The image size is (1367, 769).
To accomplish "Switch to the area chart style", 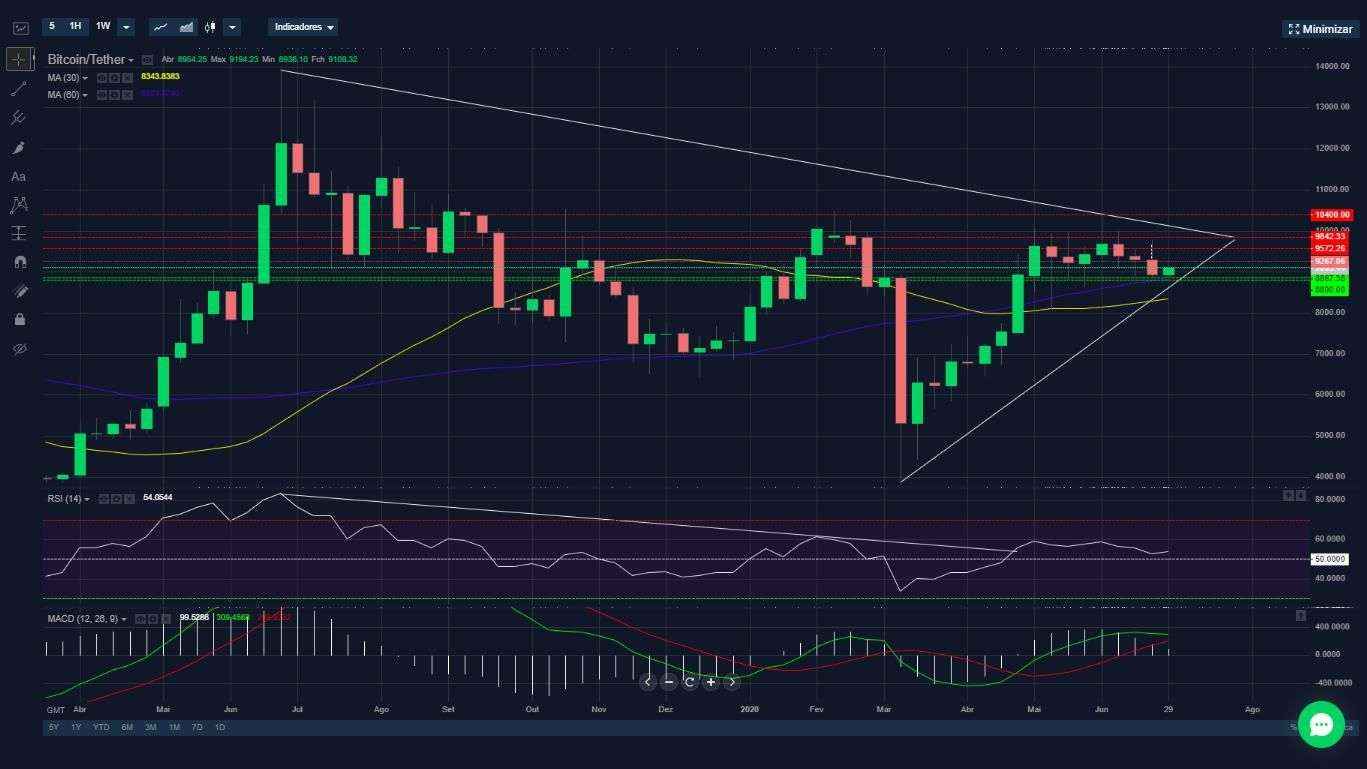I will click(x=186, y=27).
